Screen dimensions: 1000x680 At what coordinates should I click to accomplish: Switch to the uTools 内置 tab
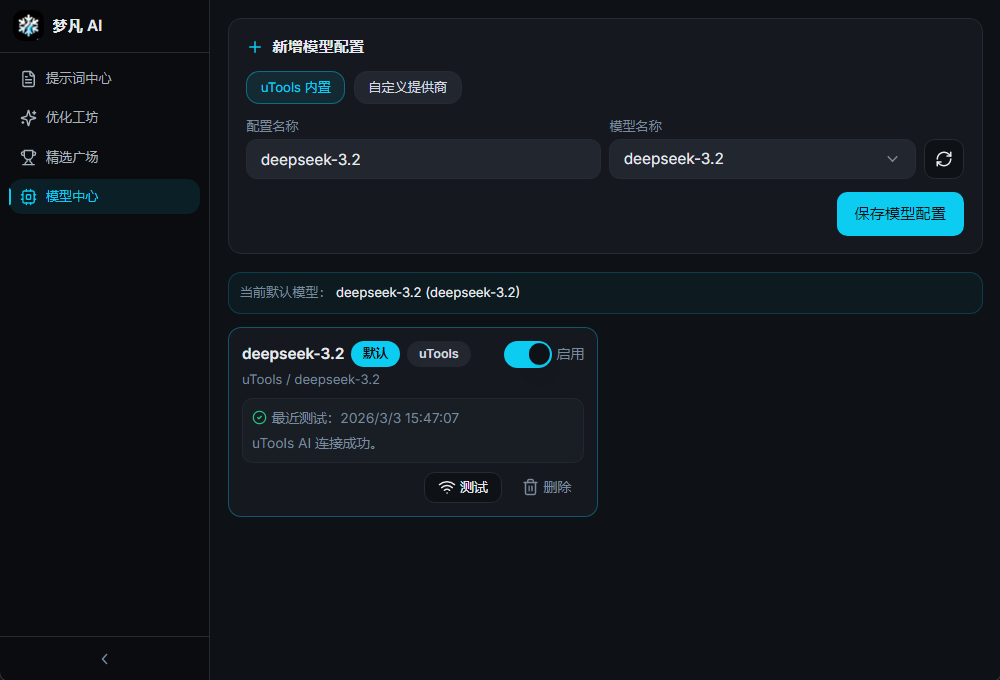tap(295, 87)
